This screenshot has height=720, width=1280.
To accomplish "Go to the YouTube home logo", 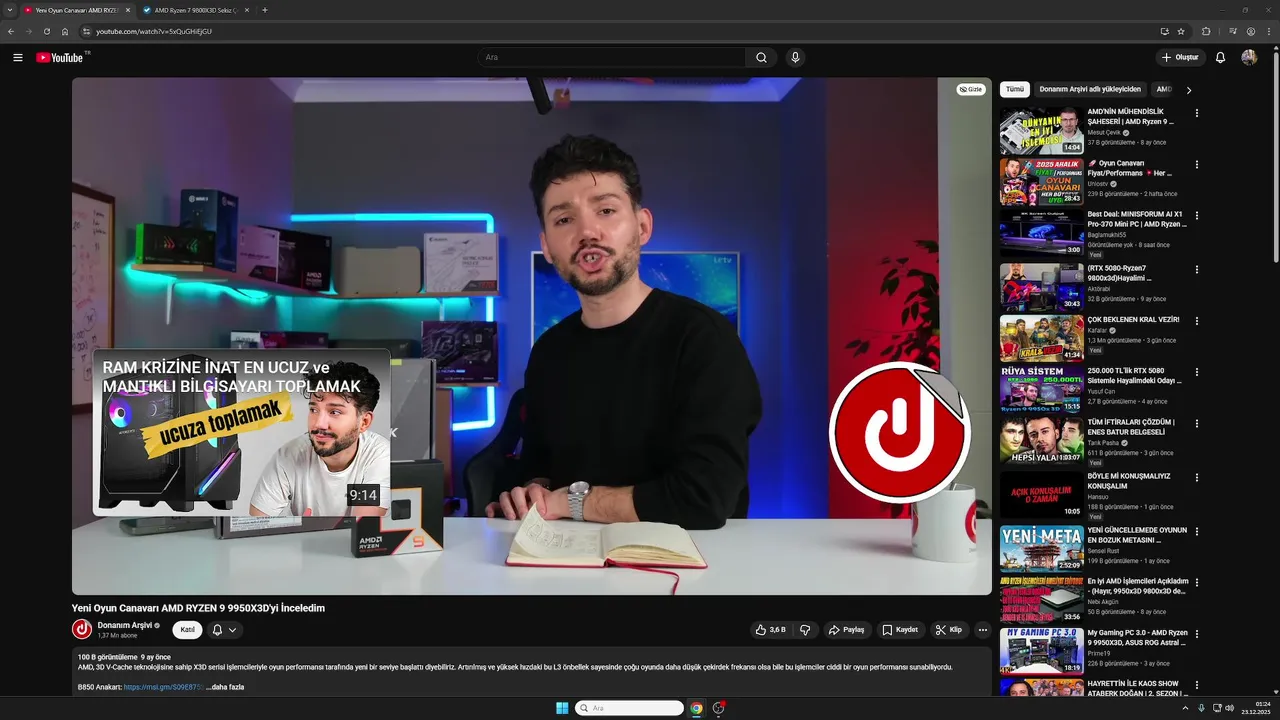I will (x=60, y=57).
